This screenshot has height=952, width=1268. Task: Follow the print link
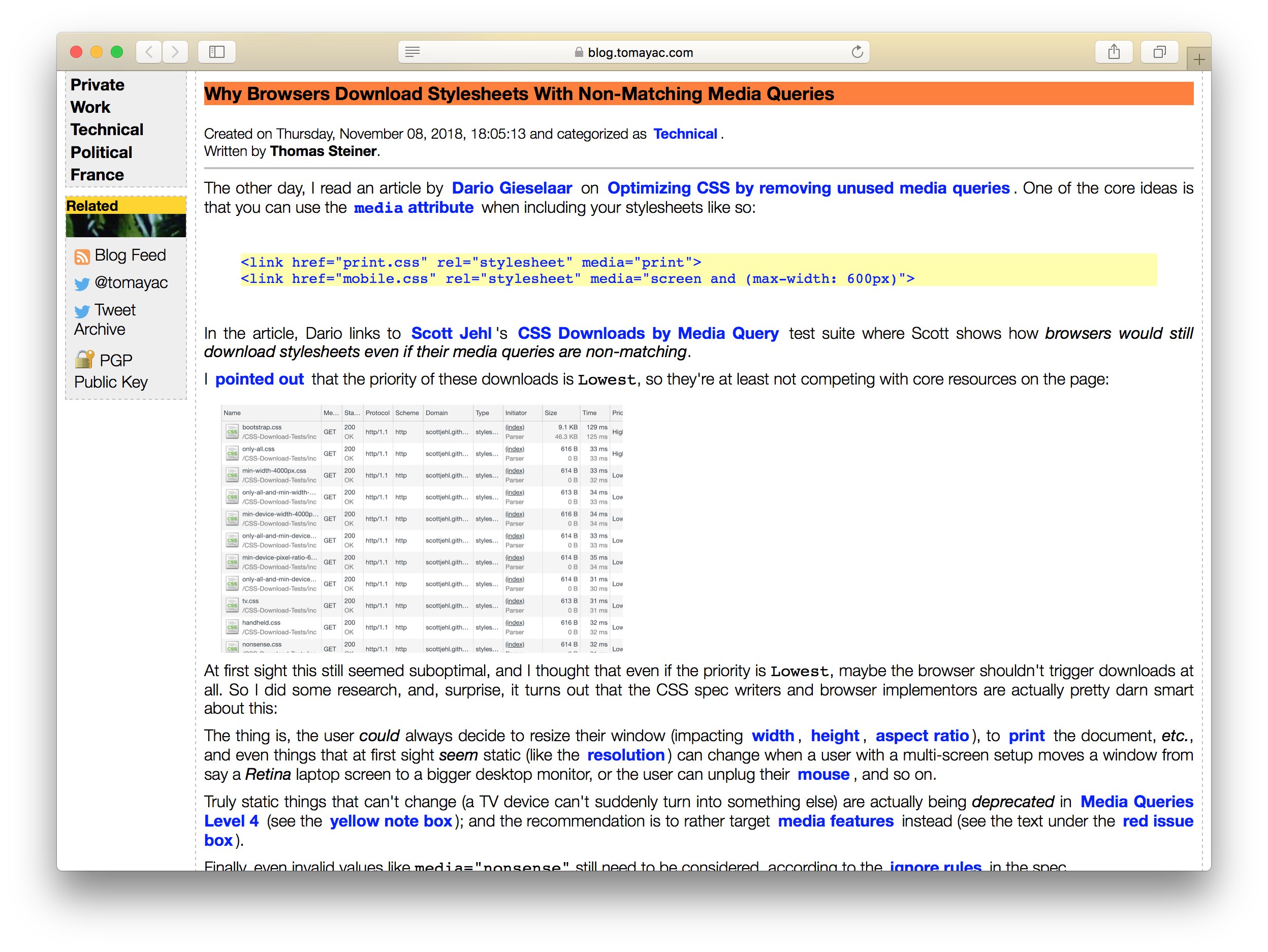point(1027,736)
